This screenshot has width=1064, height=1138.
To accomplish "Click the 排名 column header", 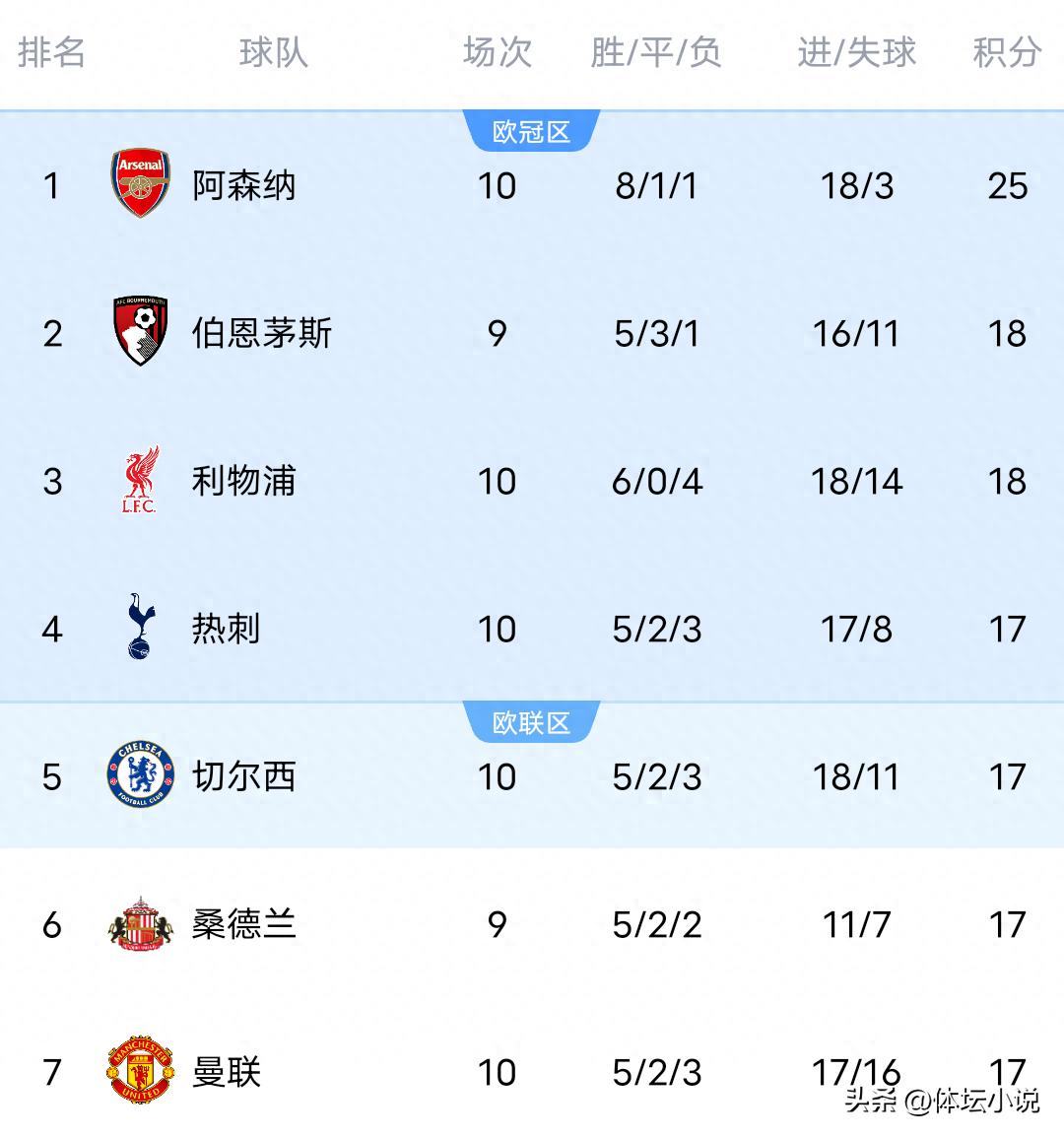I will point(51,52).
